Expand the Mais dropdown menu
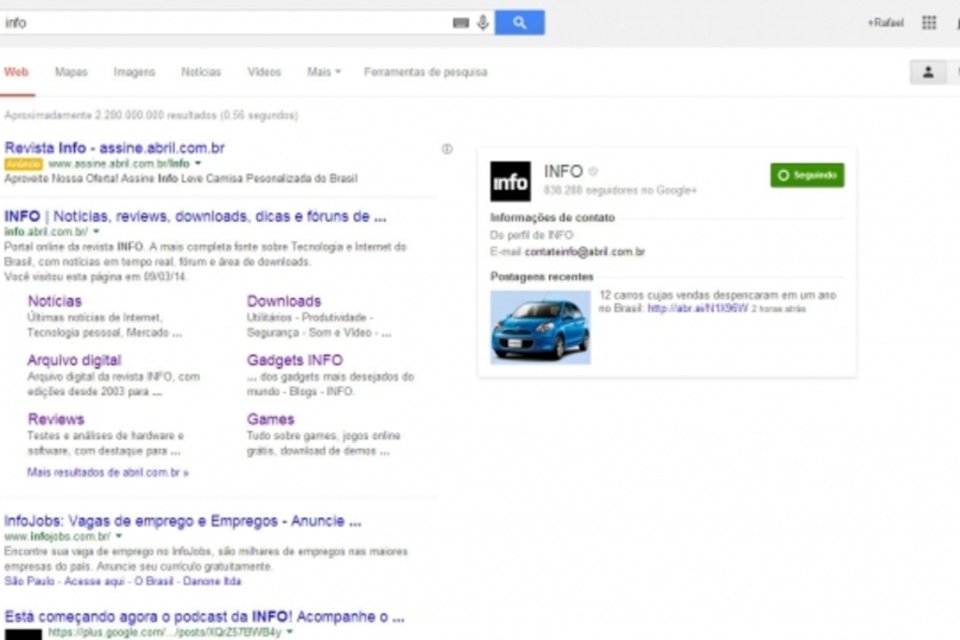 click(x=324, y=72)
